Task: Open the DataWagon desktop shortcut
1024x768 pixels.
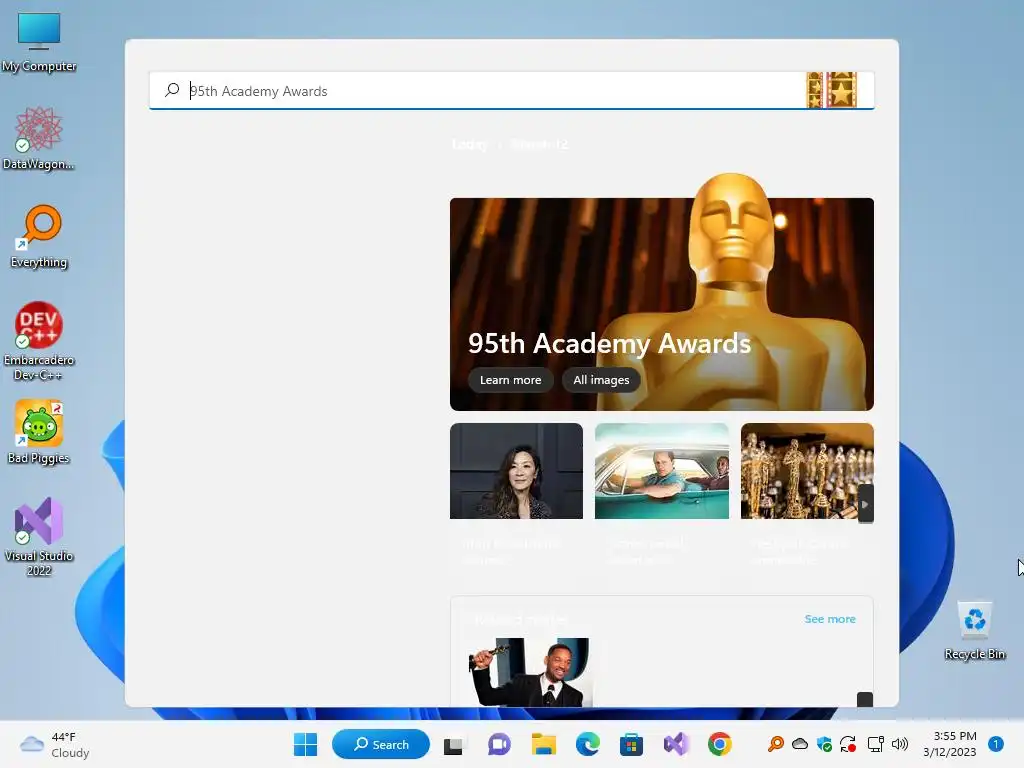Action: coord(38,138)
